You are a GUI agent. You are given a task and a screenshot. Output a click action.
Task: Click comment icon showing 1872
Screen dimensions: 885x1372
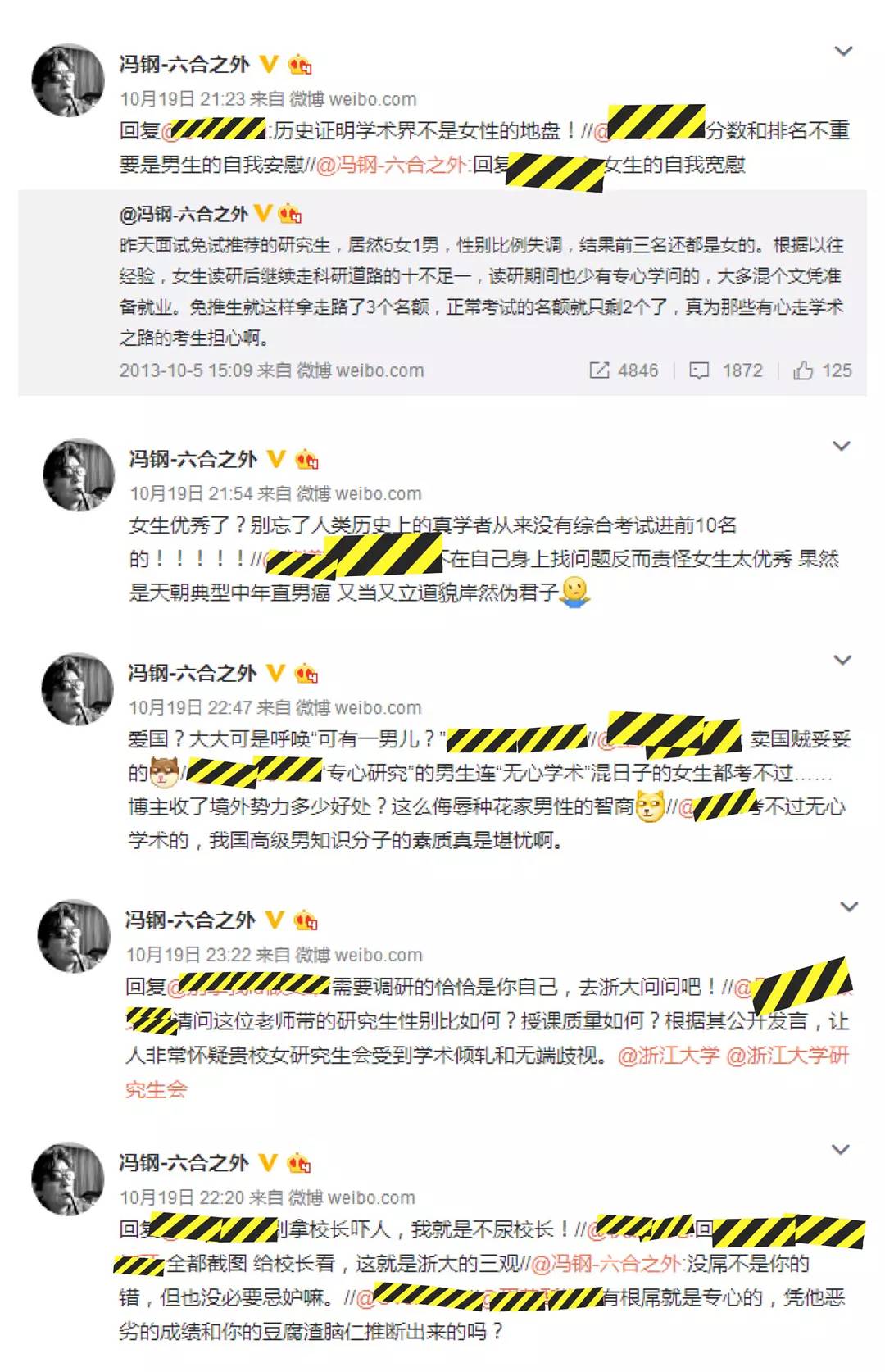[x=699, y=371]
